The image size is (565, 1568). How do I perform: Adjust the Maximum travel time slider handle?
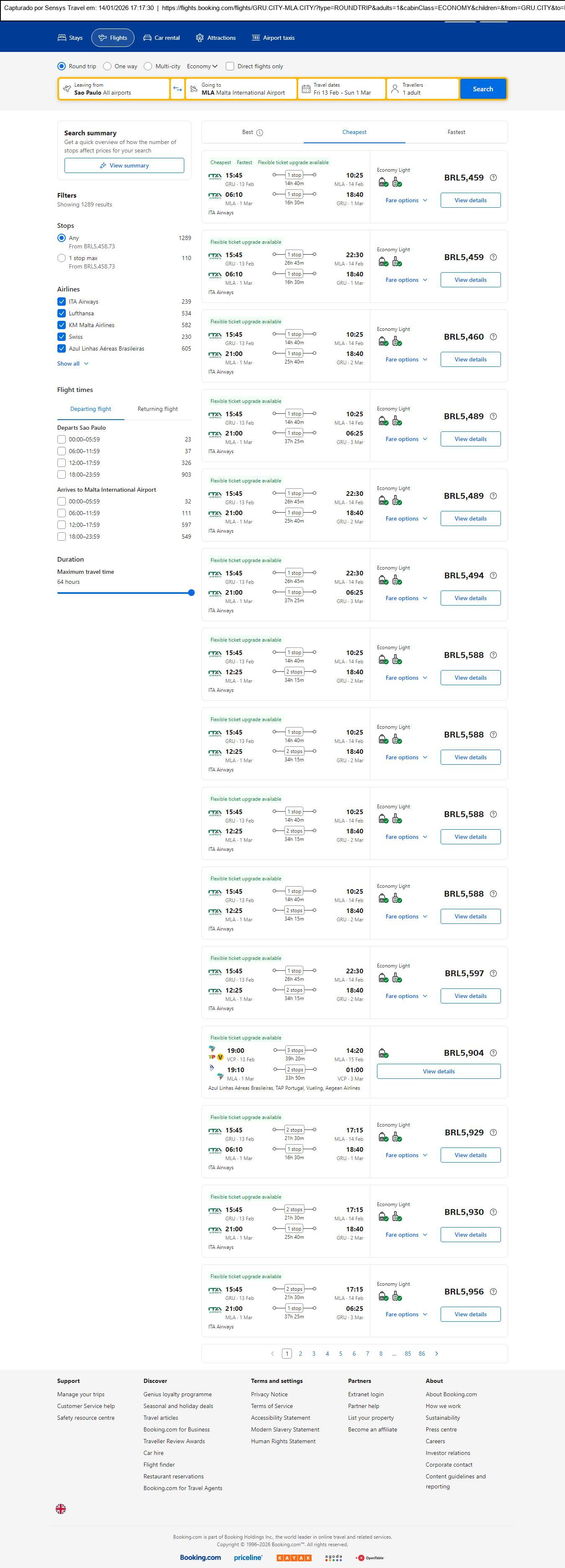tap(191, 593)
